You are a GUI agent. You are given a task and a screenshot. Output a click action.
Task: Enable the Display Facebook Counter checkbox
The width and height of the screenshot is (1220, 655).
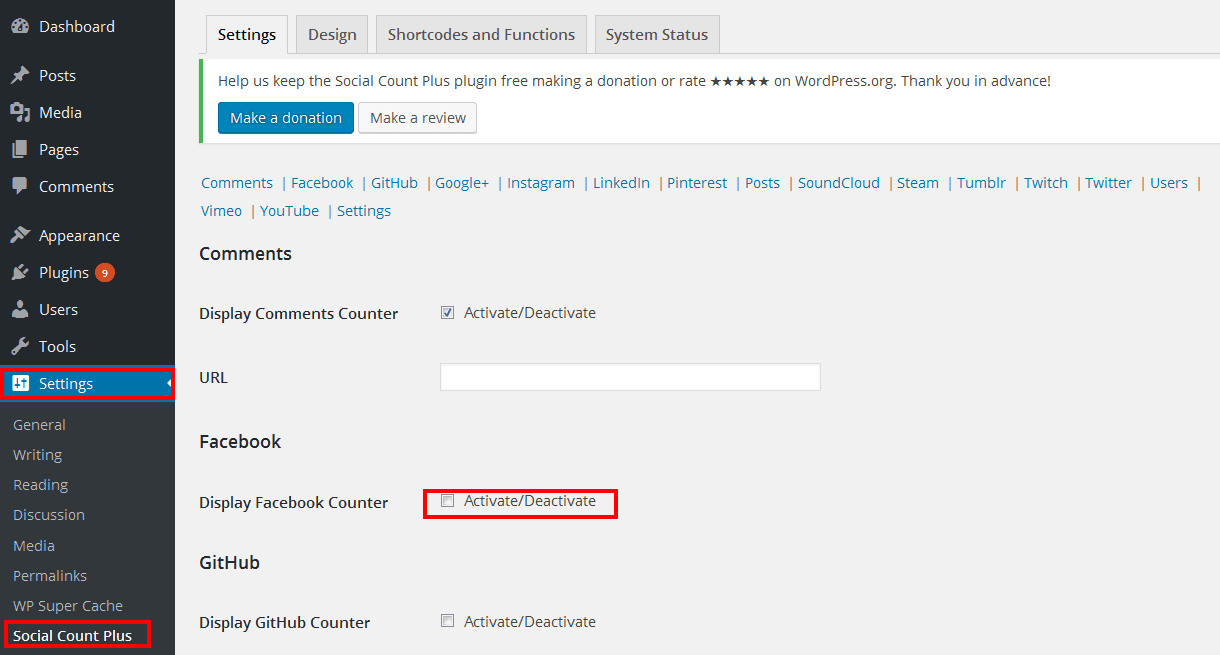coord(447,500)
